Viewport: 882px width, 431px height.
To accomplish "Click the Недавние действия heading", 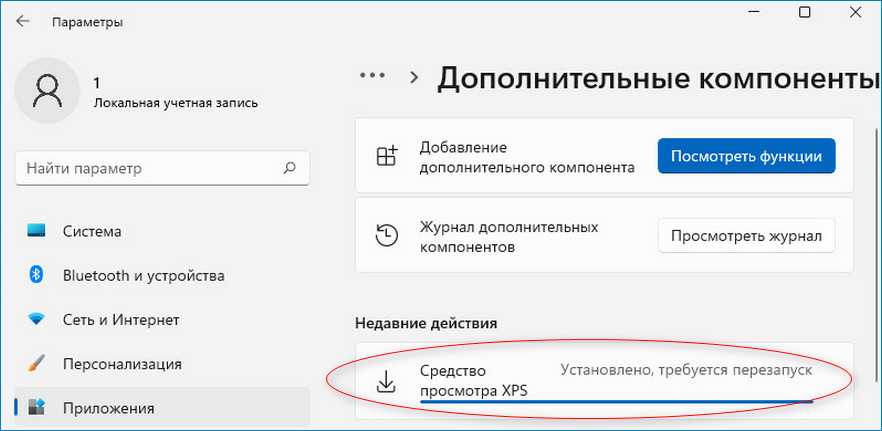I will click(x=426, y=323).
